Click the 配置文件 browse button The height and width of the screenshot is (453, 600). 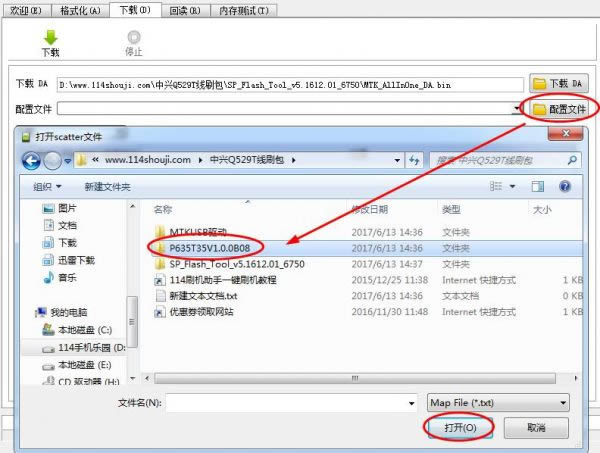point(559,109)
